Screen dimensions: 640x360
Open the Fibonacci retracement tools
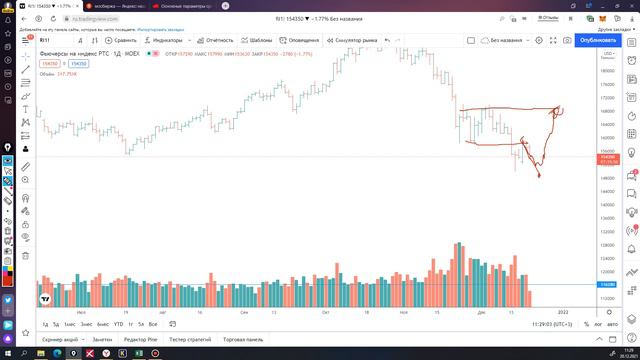(25, 83)
